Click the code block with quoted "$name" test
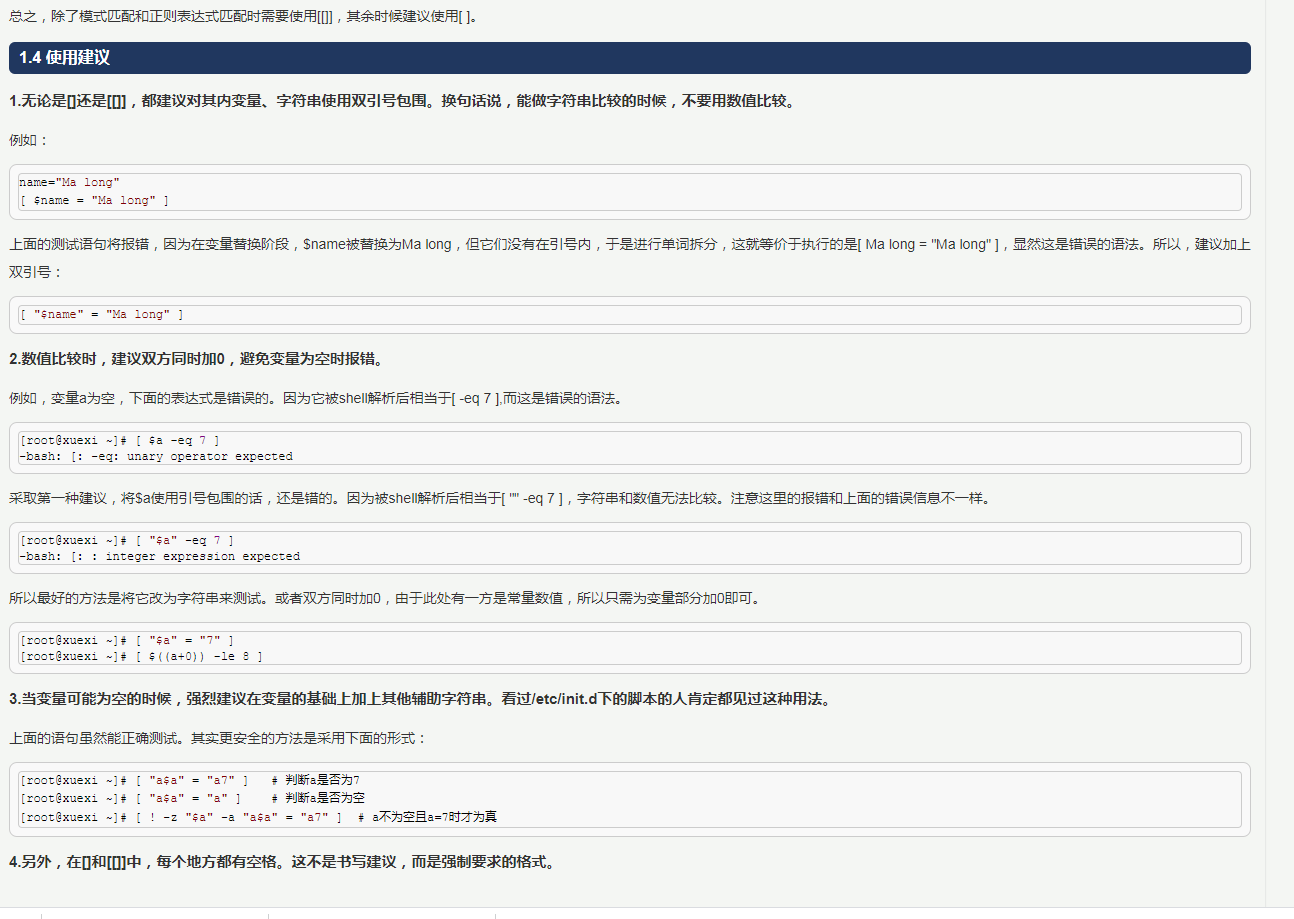The width and height of the screenshot is (1294, 919). tap(102, 314)
